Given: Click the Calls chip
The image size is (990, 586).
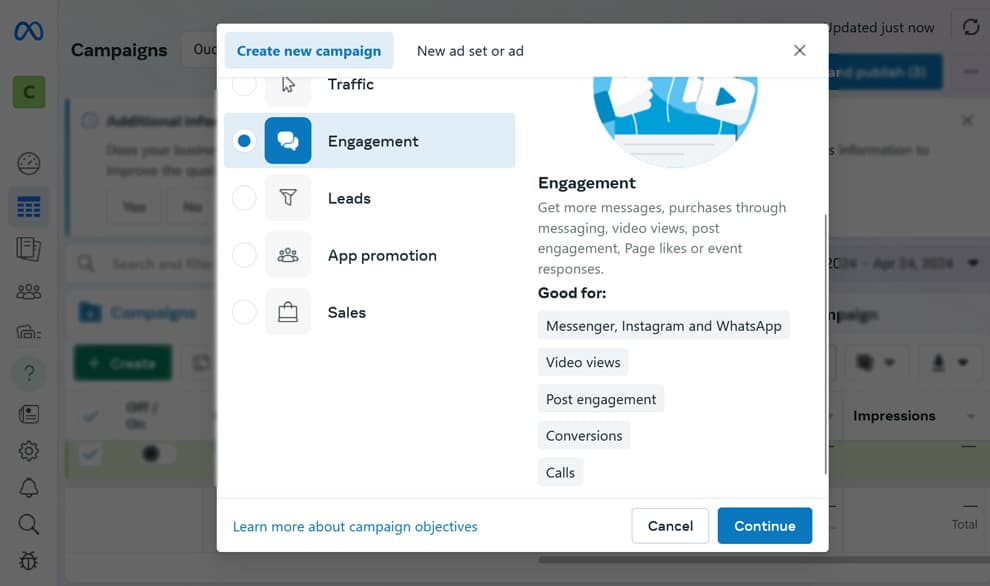Looking at the screenshot, I should coord(560,472).
